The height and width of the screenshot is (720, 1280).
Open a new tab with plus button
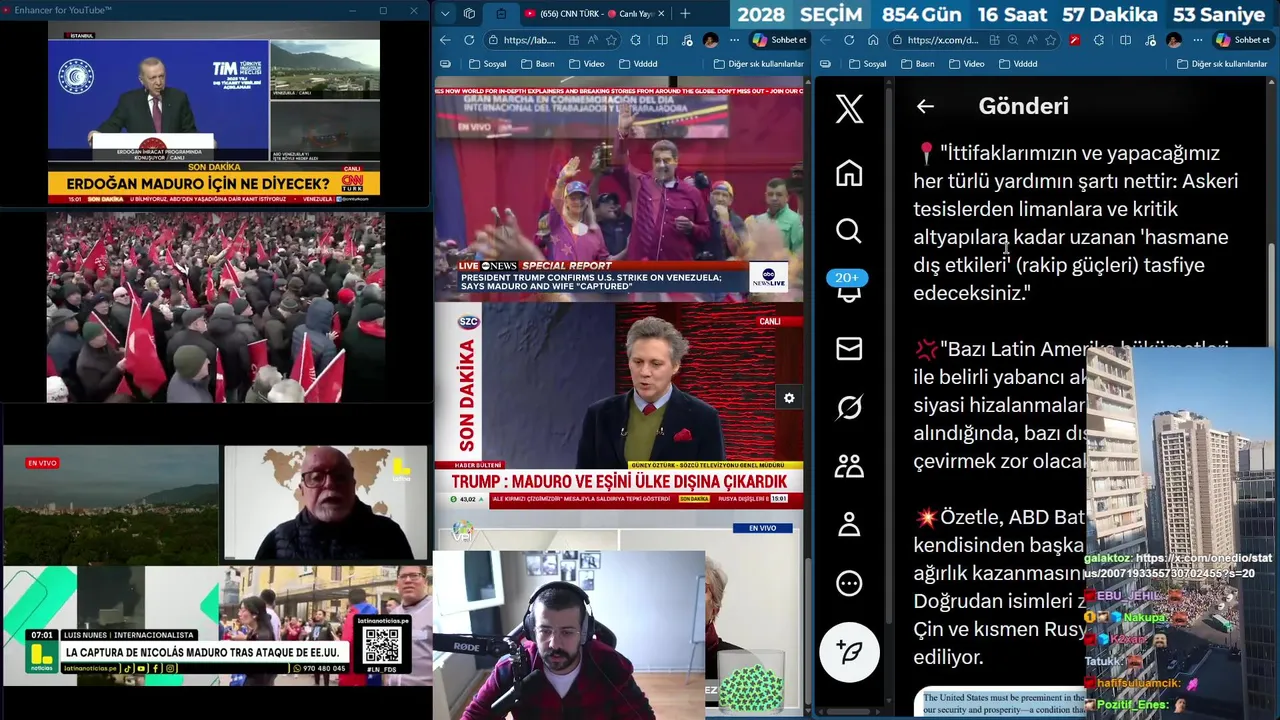coord(685,14)
